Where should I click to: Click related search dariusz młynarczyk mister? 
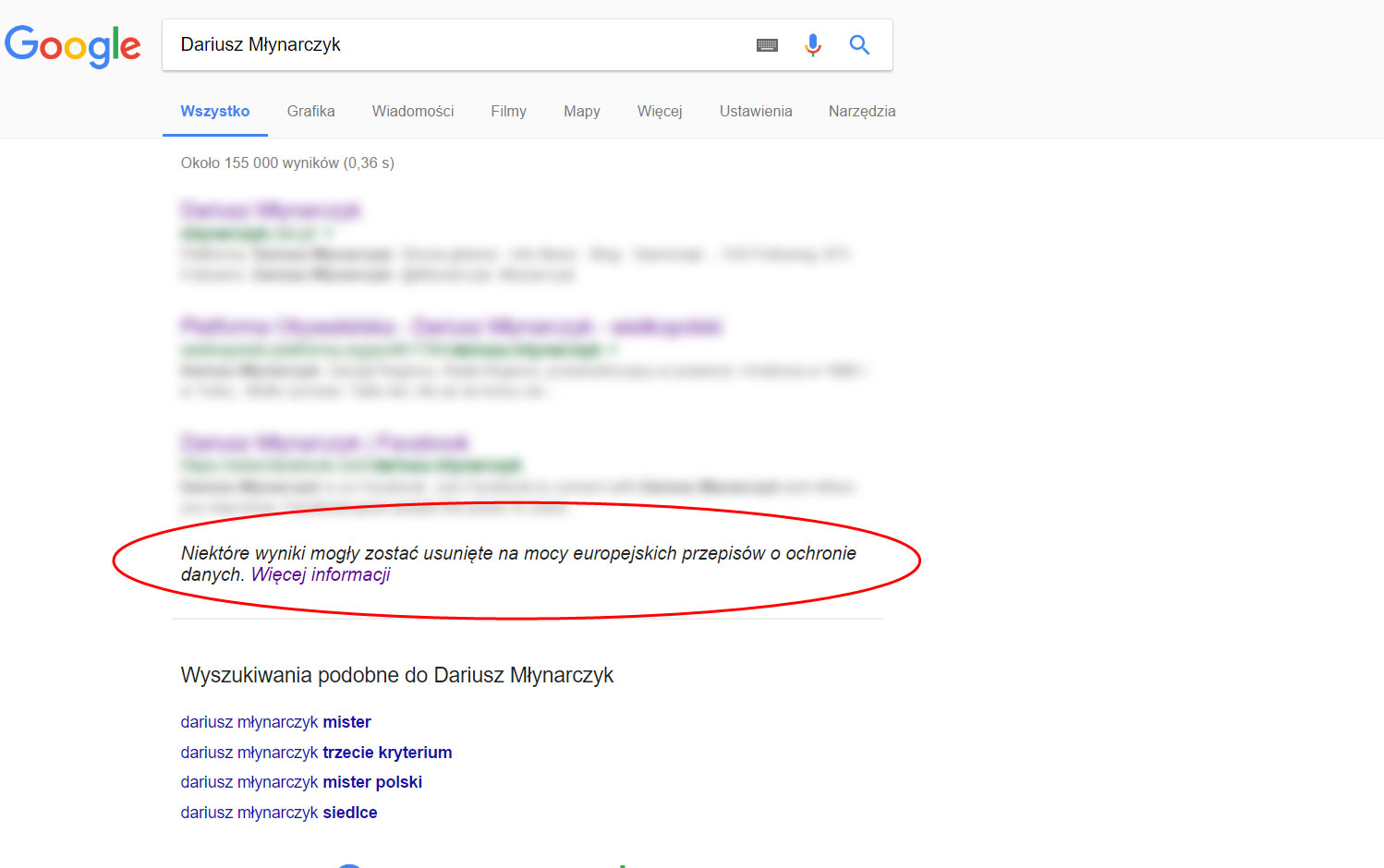(x=276, y=722)
